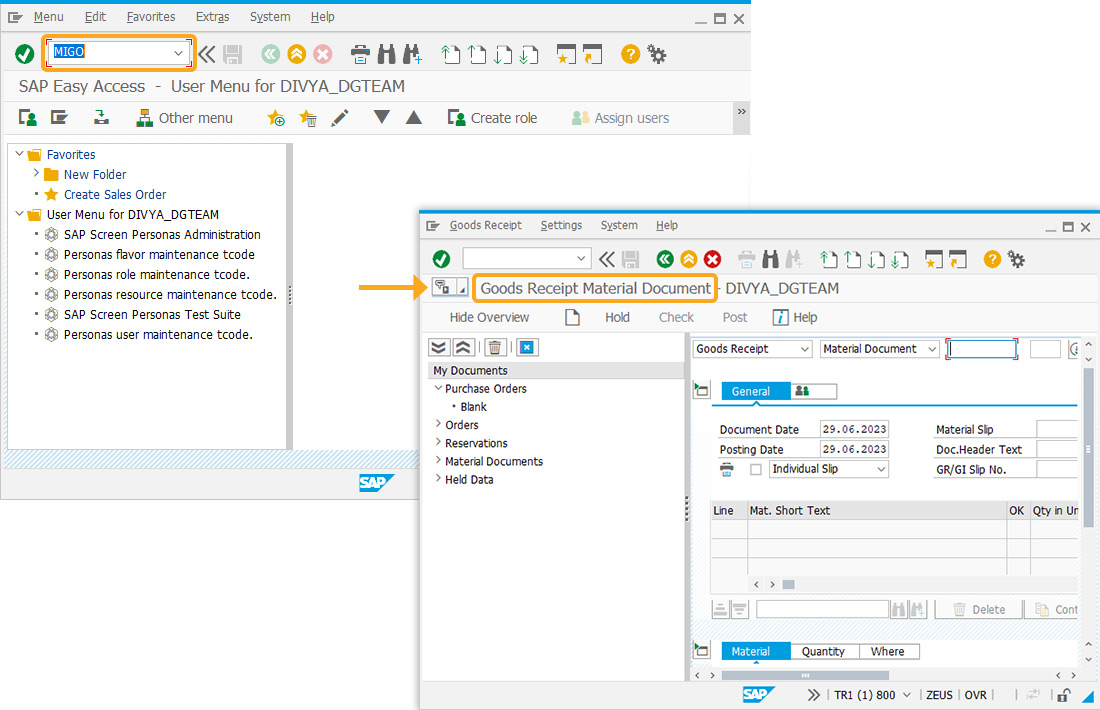Click the Print icon in SAP Easy Access toolbar
1100x710 pixels.
(x=360, y=54)
